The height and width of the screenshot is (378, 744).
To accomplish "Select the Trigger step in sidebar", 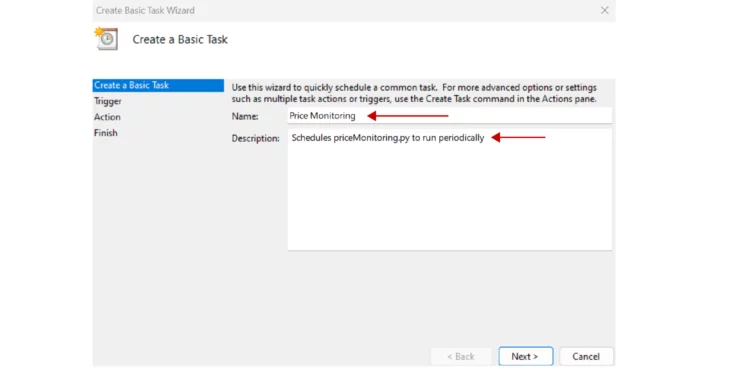I will [108, 101].
